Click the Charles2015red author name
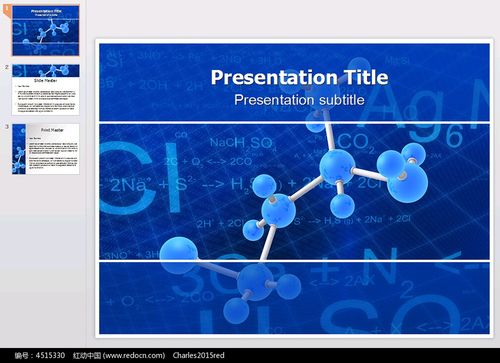This screenshot has width=500, height=363. click(199, 355)
